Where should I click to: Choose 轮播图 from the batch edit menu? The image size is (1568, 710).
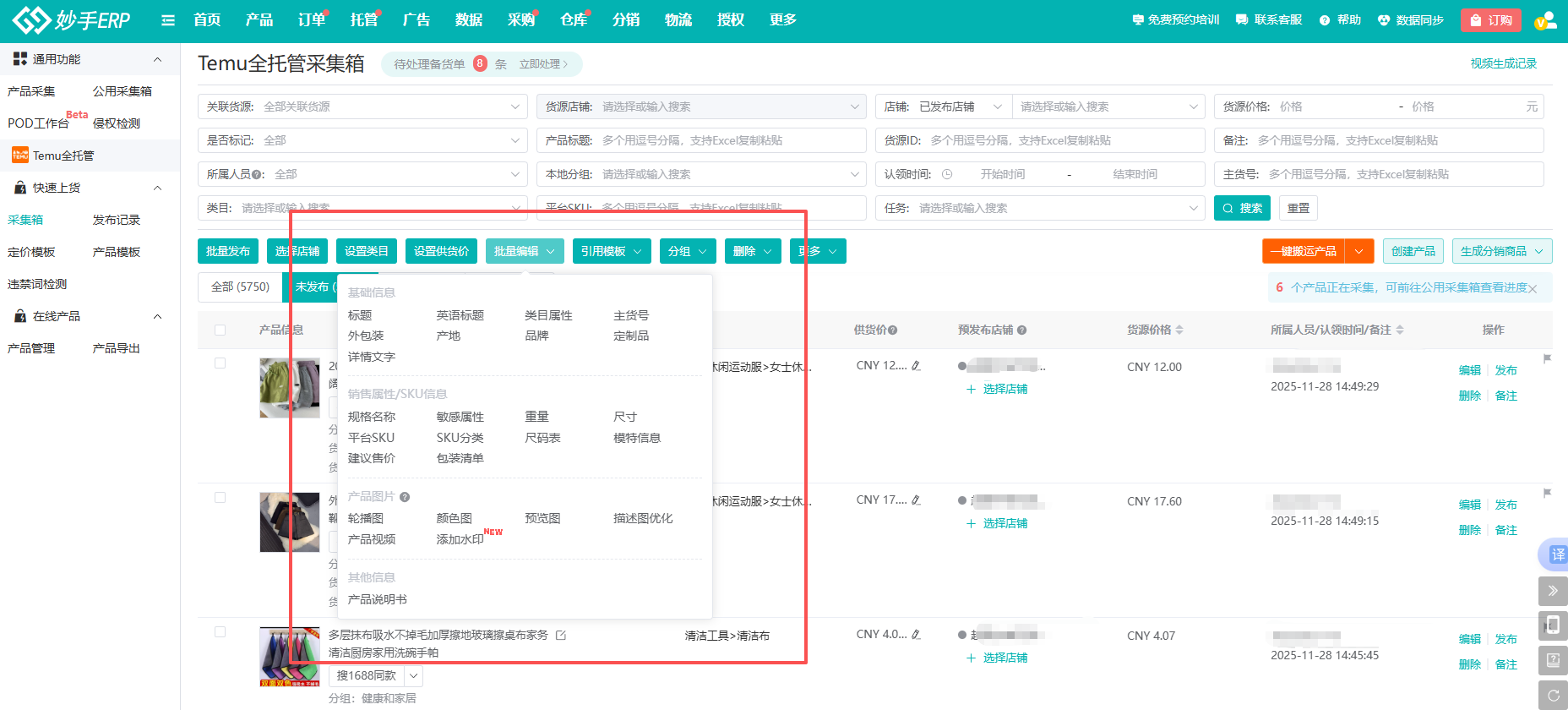(x=366, y=518)
